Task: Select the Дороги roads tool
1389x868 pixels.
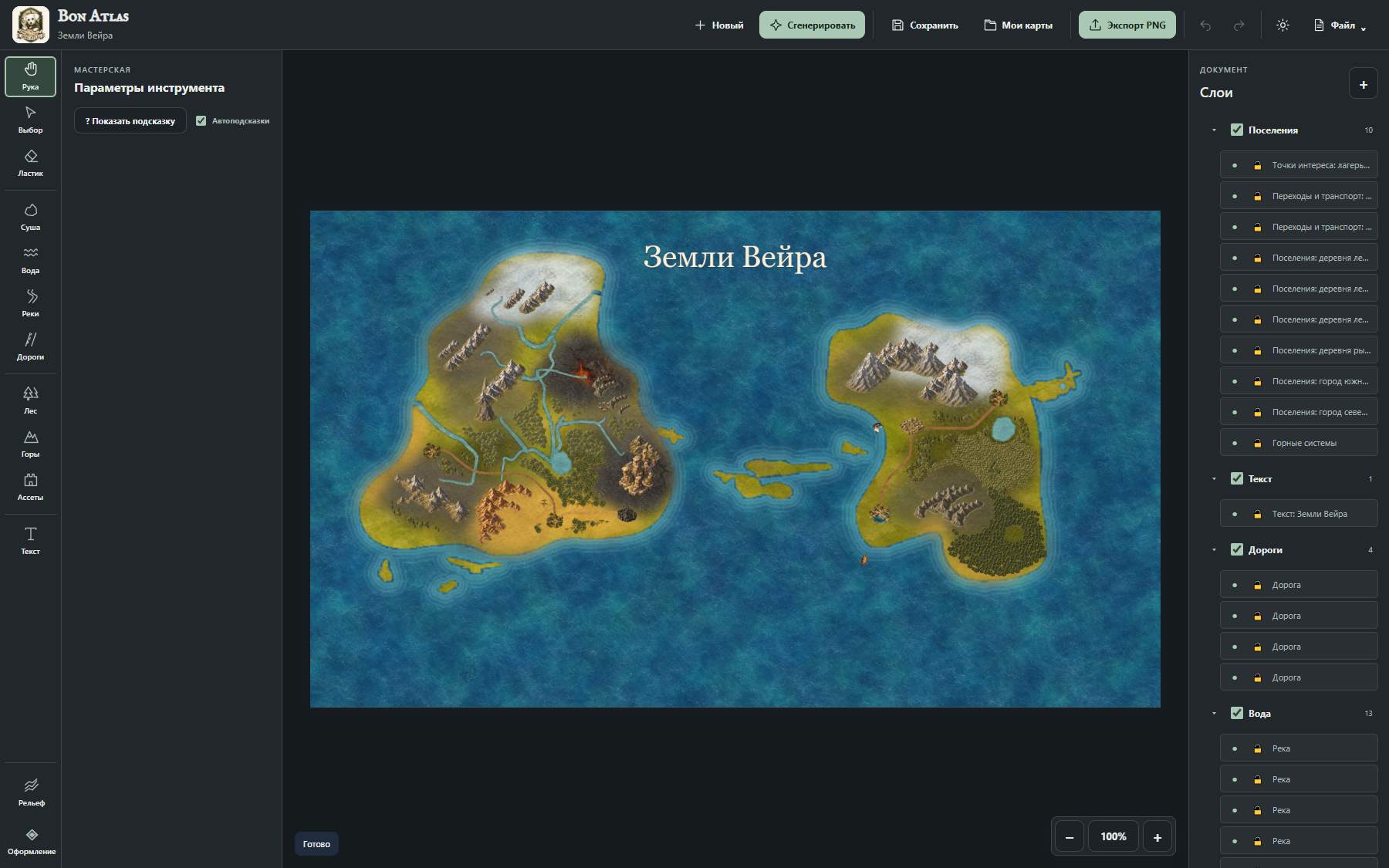Action: coord(30,346)
